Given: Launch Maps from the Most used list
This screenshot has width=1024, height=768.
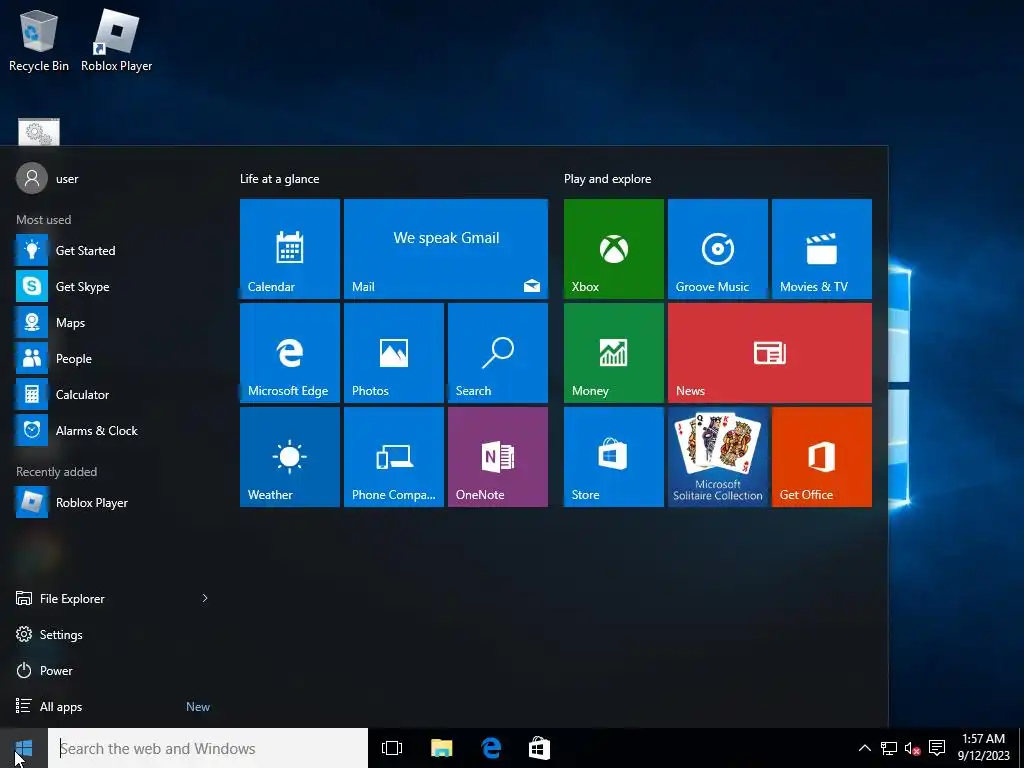Looking at the screenshot, I should (112, 322).
